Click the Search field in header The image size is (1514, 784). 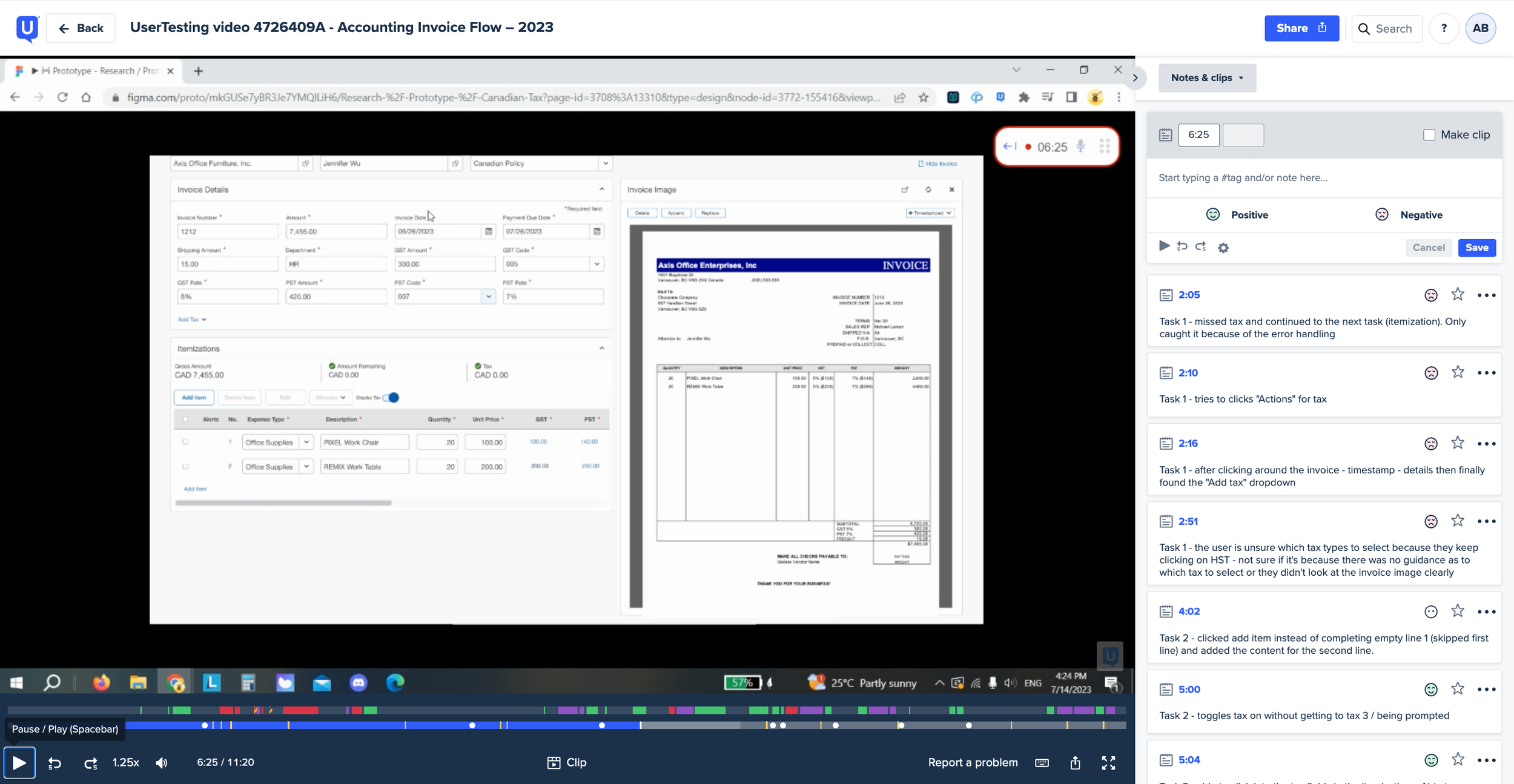pyautogui.click(x=1387, y=28)
